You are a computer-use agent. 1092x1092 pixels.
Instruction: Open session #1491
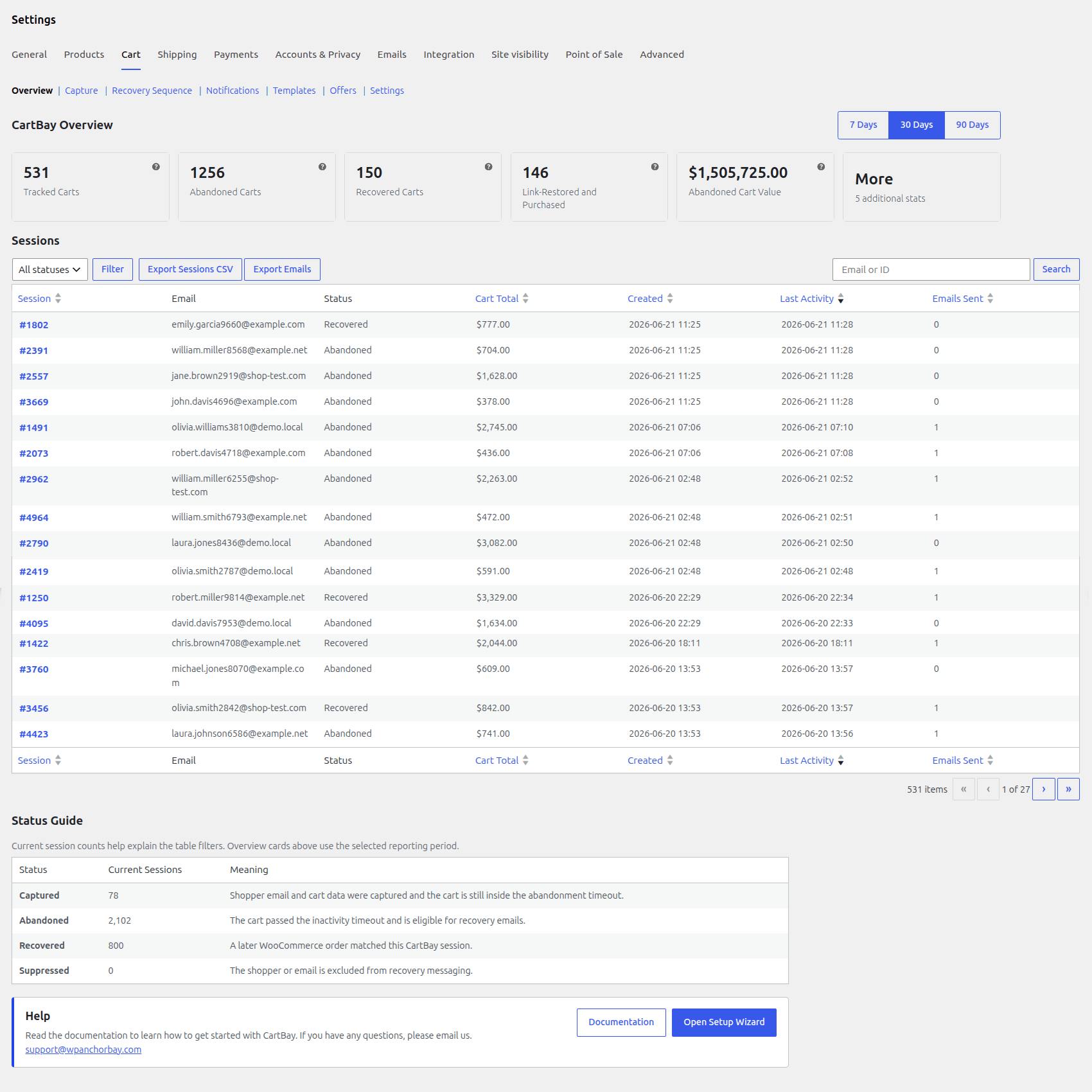pos(34,428)
